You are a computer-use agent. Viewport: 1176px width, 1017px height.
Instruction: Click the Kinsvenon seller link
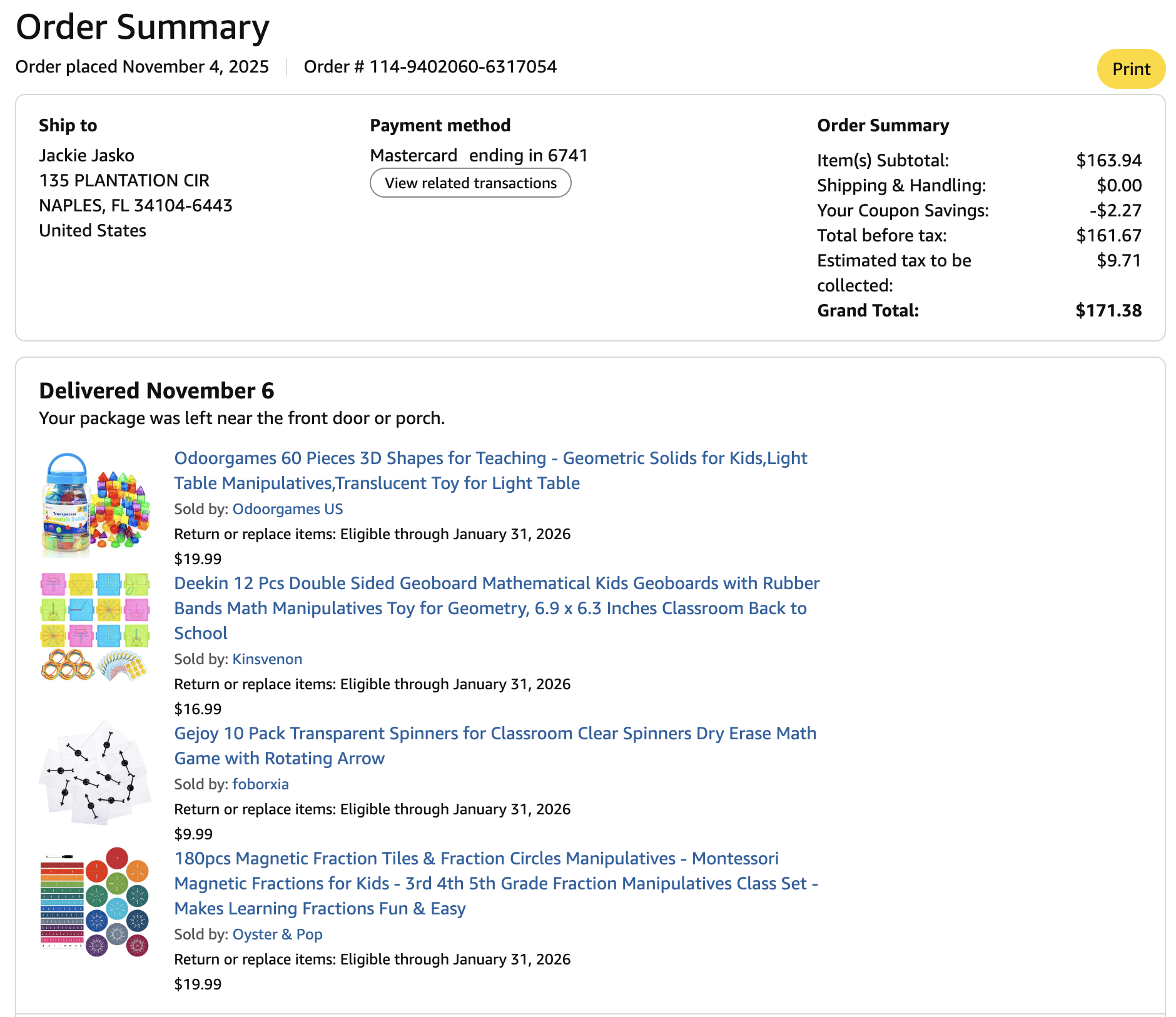click(267, 659)
